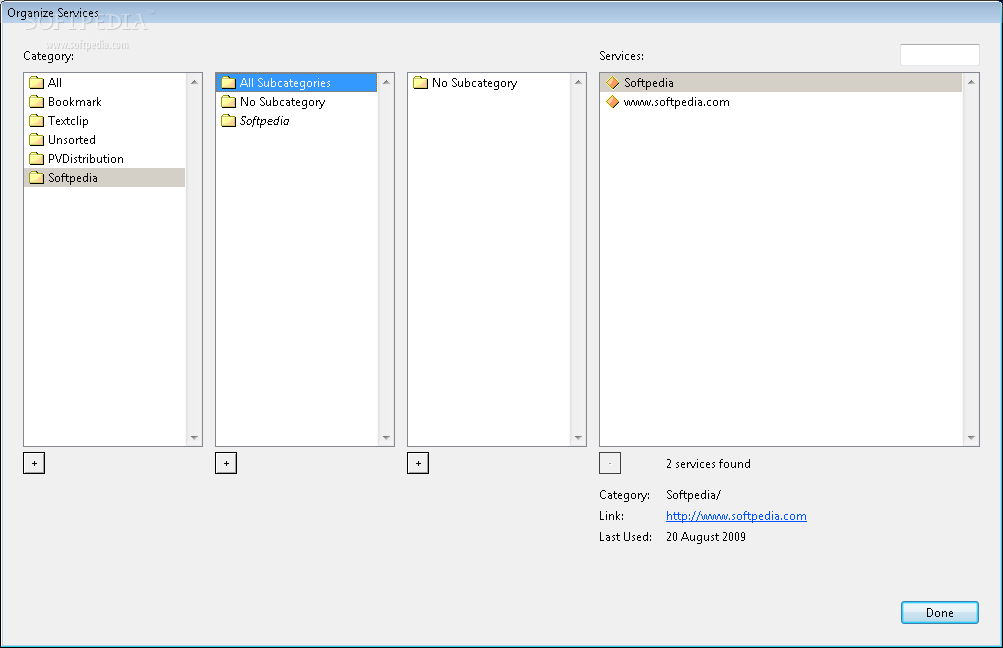Click the diamond icon of www.softpedia.com service
The image size is (1003, 648).
tap(612, 102)
